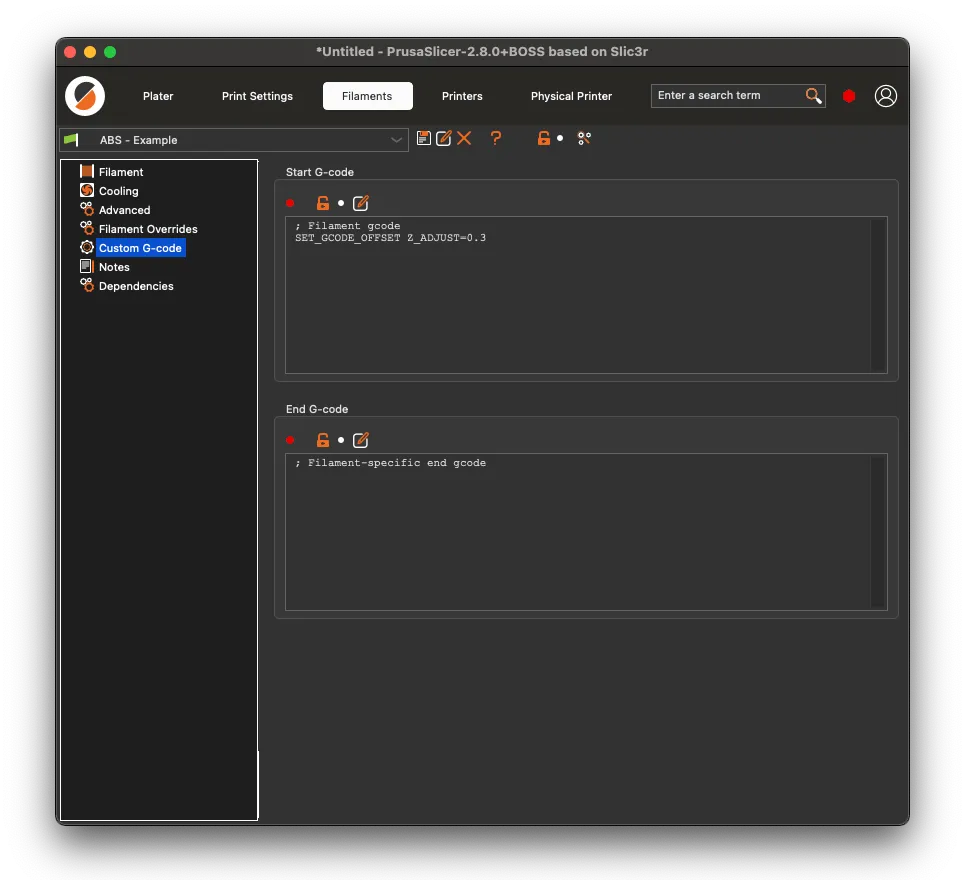The height and width of the screenshot is (880, 965).
Task: Toggle End G-code orange lock icon
Action: coord(322,440)
